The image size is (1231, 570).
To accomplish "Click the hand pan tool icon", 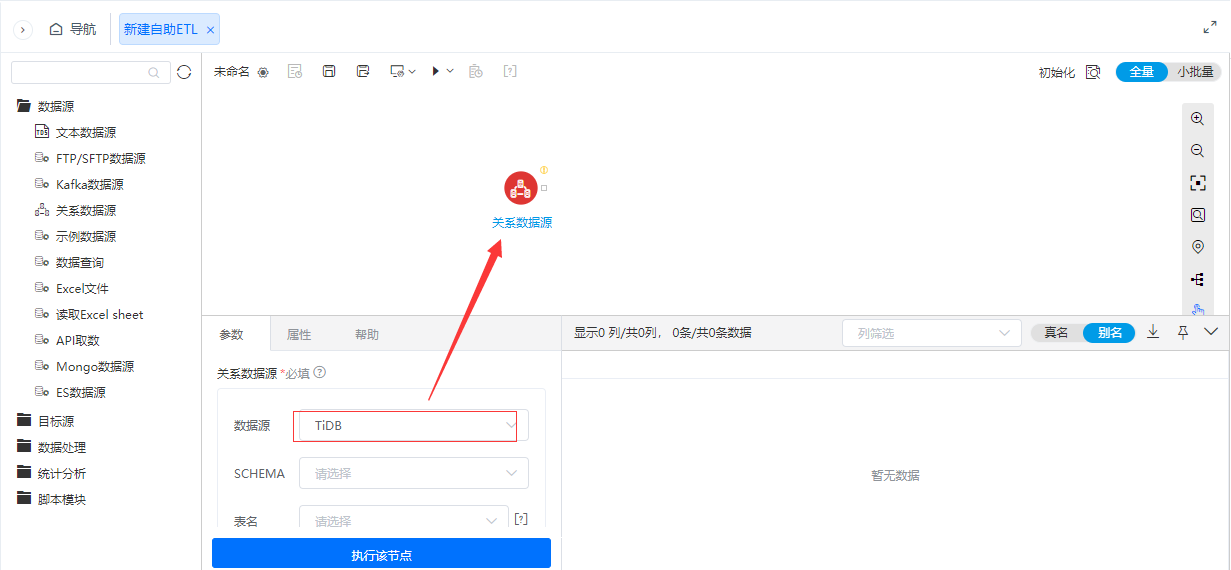I will pos(1197,310).
